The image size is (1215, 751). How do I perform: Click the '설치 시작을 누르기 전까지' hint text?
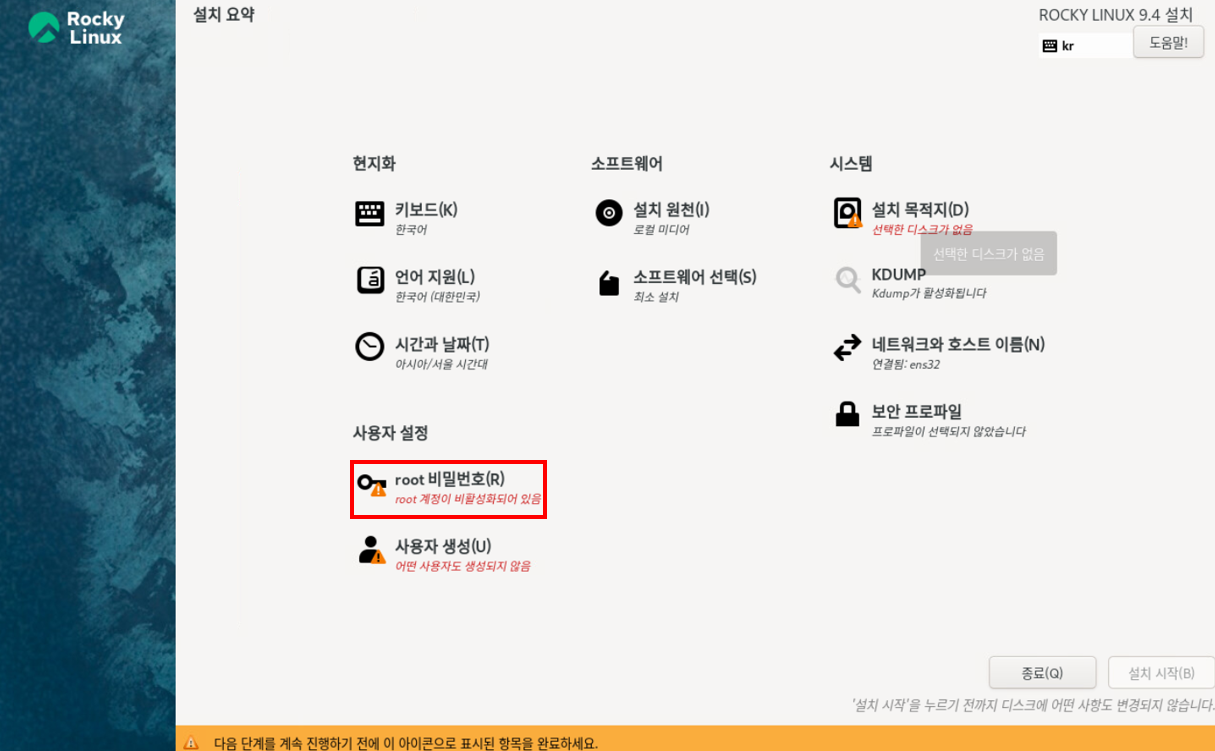1033,705
